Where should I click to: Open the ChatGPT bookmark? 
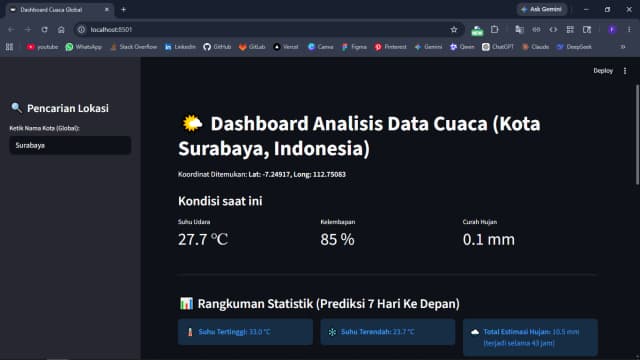click(498, 47)
